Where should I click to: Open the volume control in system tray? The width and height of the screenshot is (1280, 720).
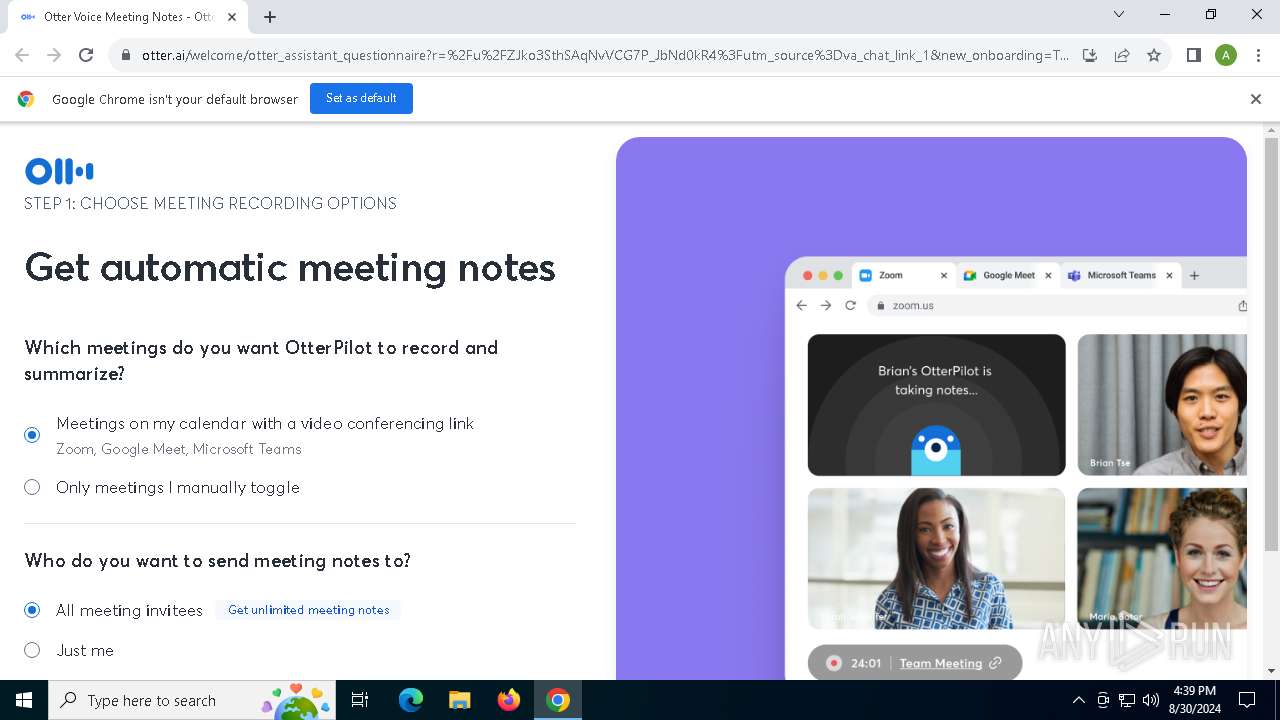click(x=1151, y=700)
